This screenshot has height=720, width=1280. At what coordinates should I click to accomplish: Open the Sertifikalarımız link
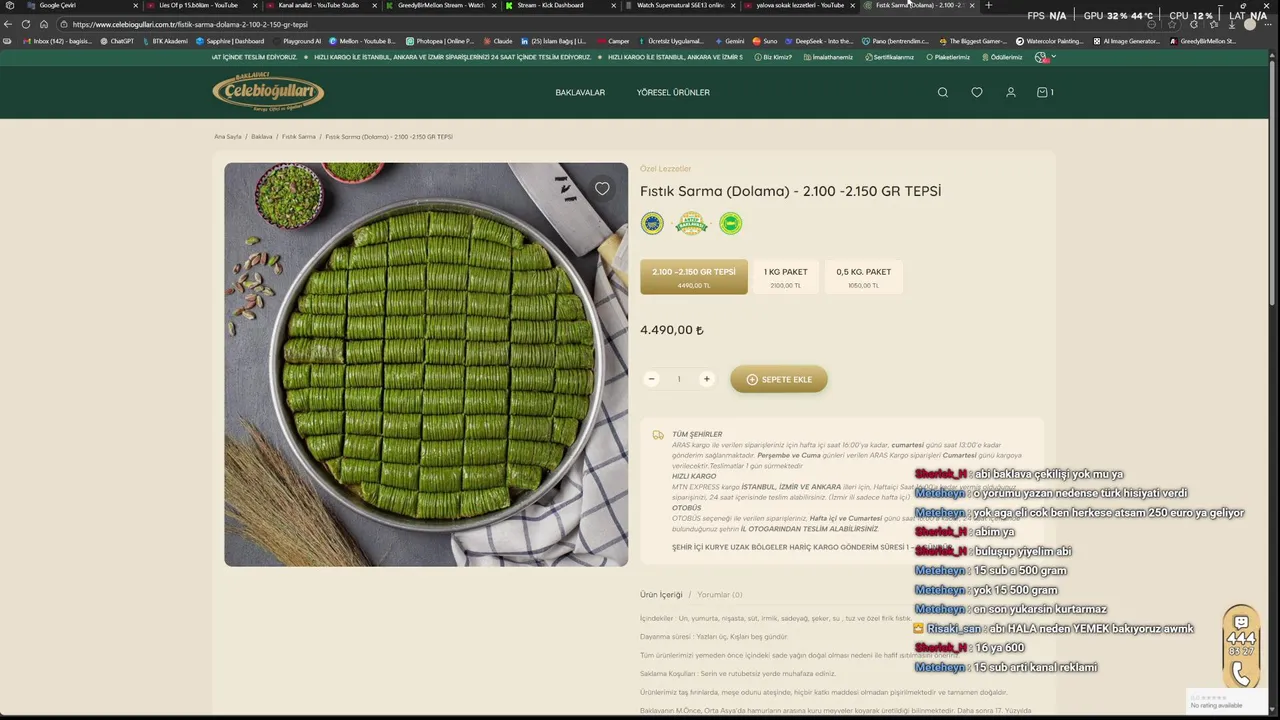(889, 57)
